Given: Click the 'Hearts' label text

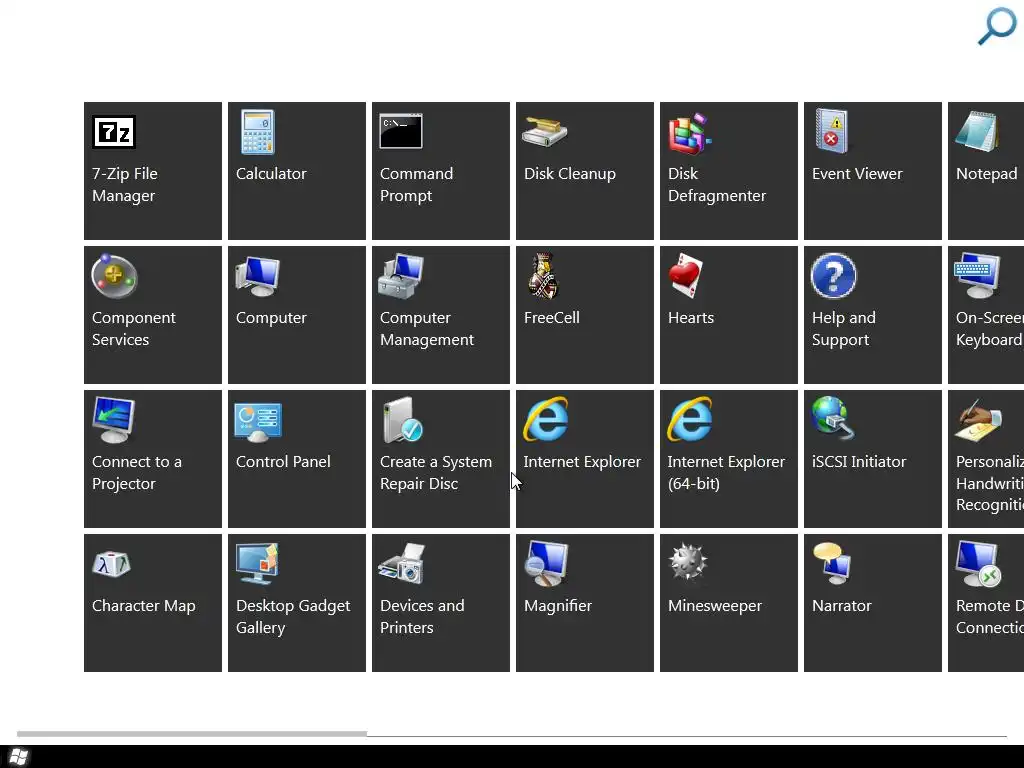Looking at the screenshot, I should [x=690, y=318].
